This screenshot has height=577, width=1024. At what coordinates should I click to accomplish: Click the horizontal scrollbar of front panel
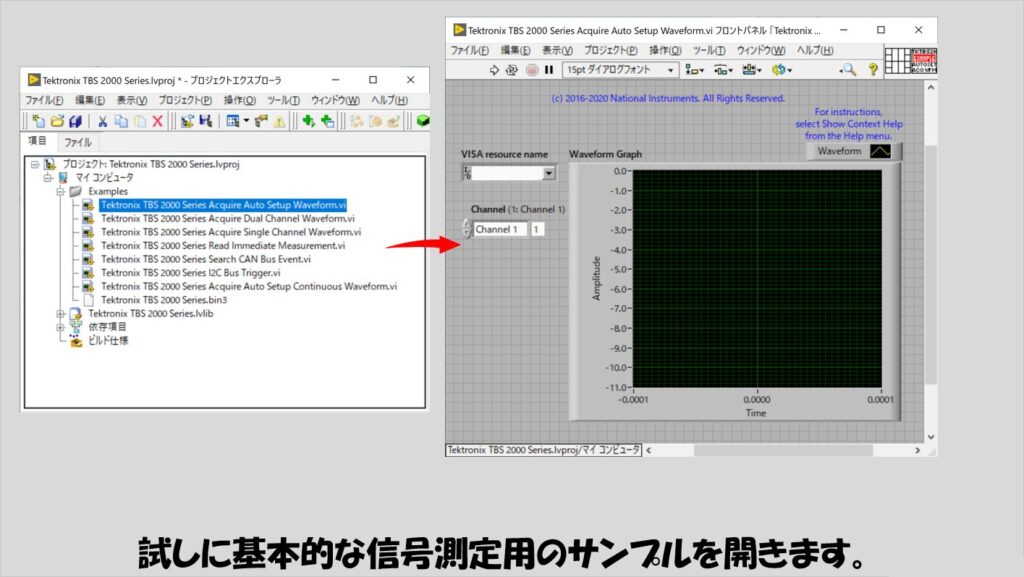pyautogui.click(x=783, y=450)
